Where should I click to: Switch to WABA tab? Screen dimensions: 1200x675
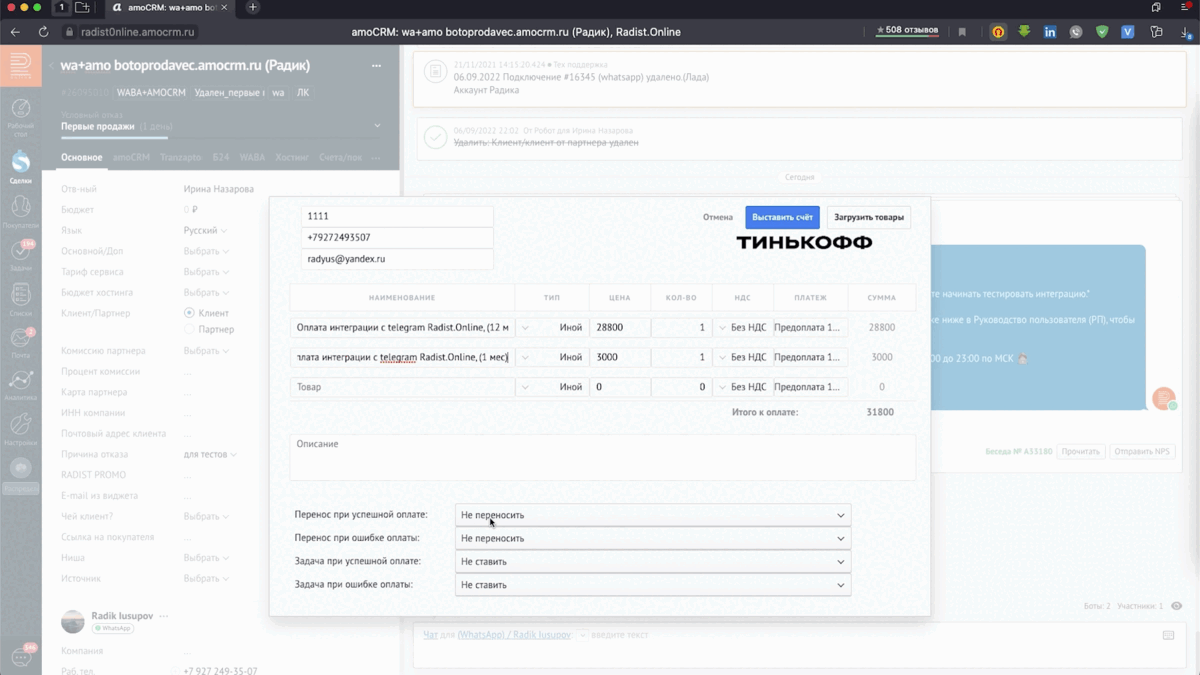click(x=252, y=157)
